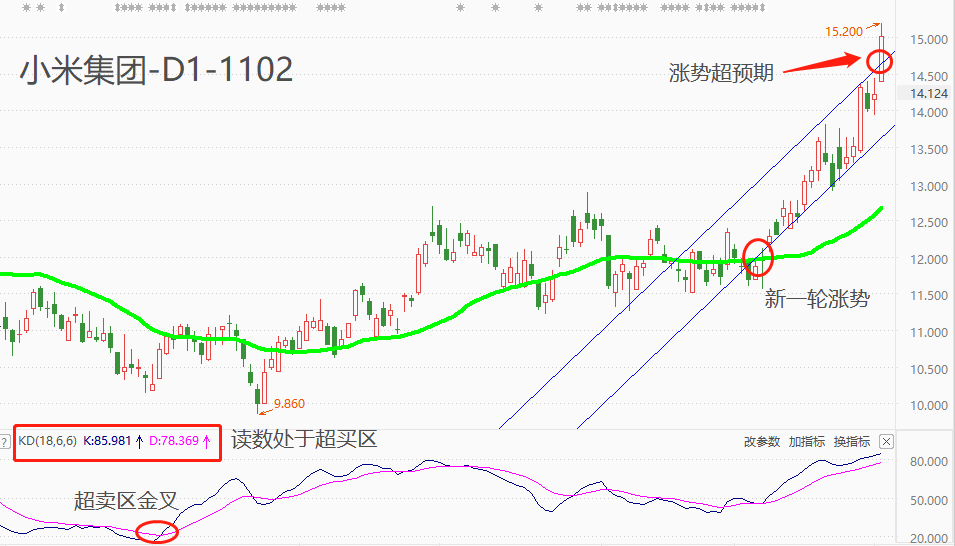Screen dimensions: 955x546
Task: Click the 加指标 (add indicator) button
Action: pyautogui.click(x=806, y=442)
